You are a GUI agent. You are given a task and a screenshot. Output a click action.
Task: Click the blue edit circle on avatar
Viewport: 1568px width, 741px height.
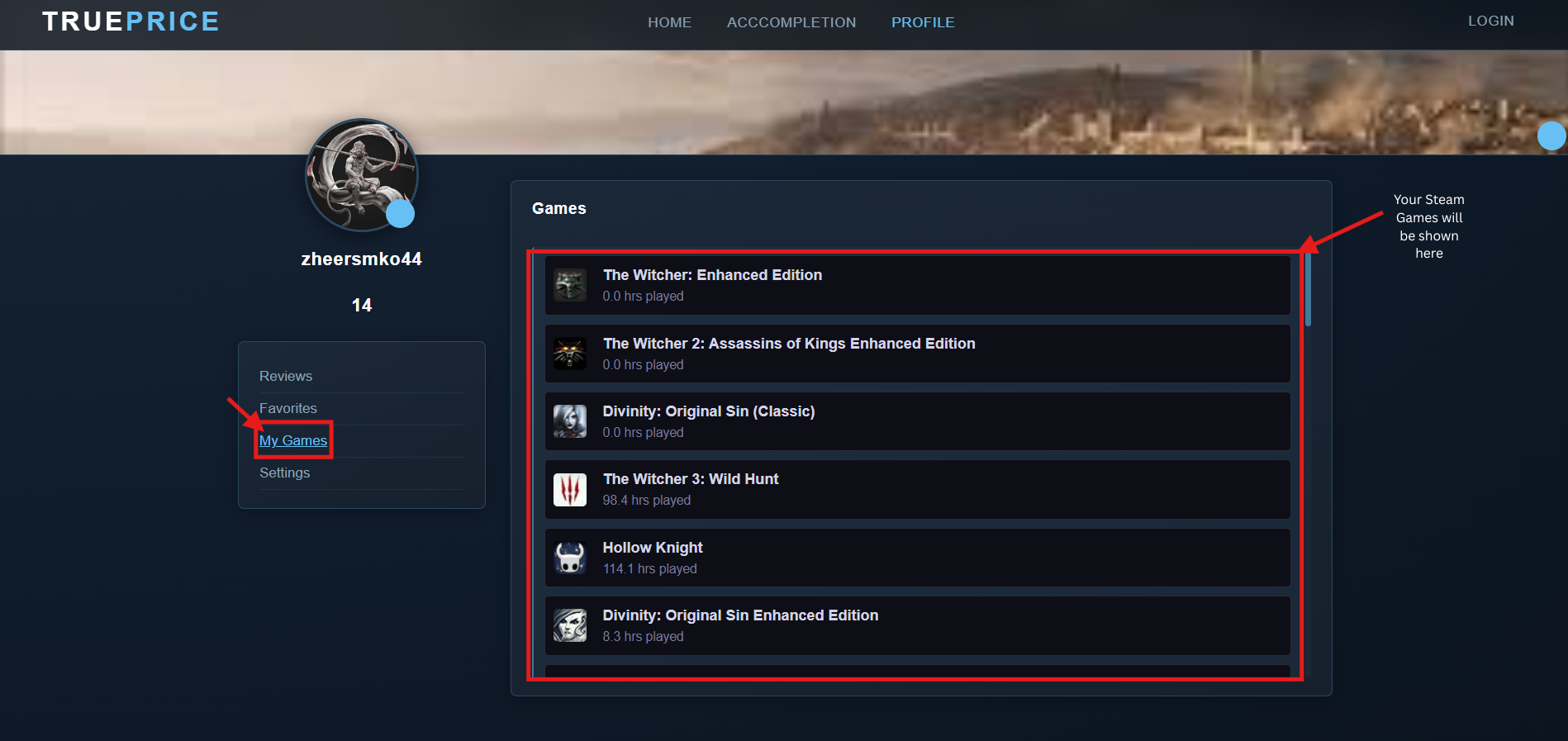pyautogui.click(x=401, y=214)
